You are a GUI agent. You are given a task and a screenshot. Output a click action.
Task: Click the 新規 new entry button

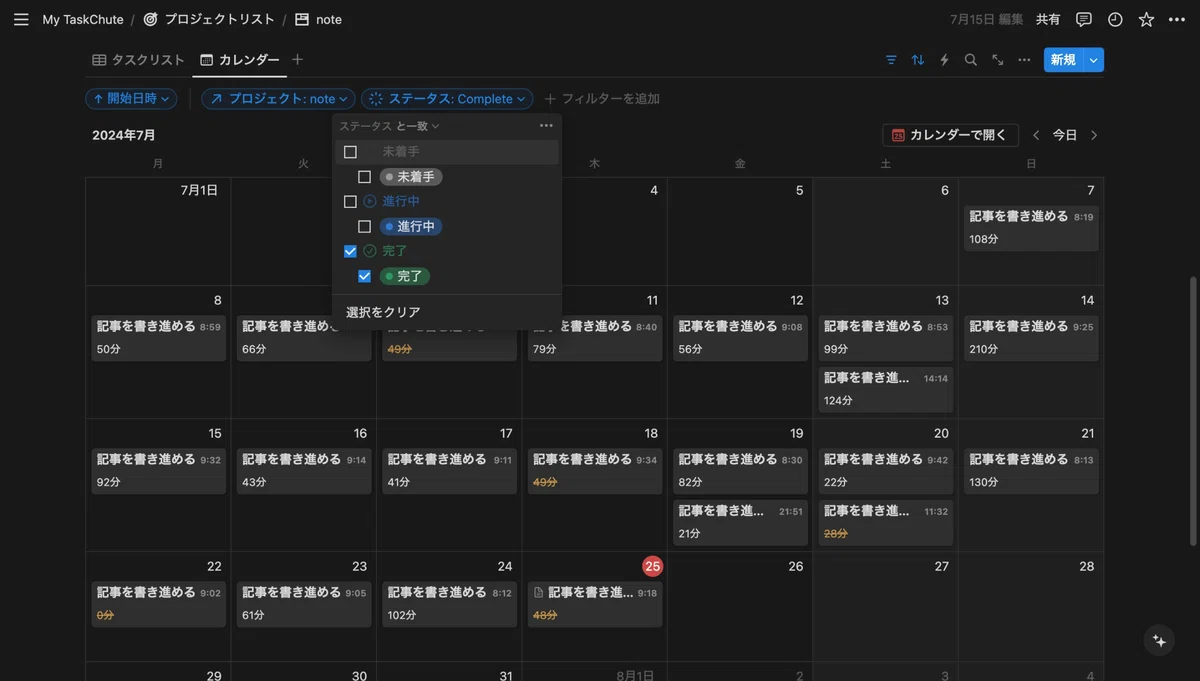pyautogui.click(x=1063, y=60)
